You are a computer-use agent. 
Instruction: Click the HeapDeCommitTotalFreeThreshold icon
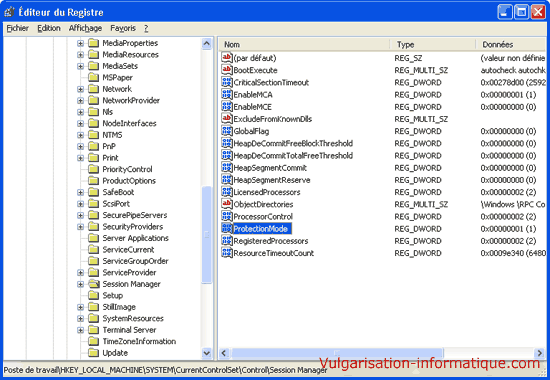tap(227, 155)
